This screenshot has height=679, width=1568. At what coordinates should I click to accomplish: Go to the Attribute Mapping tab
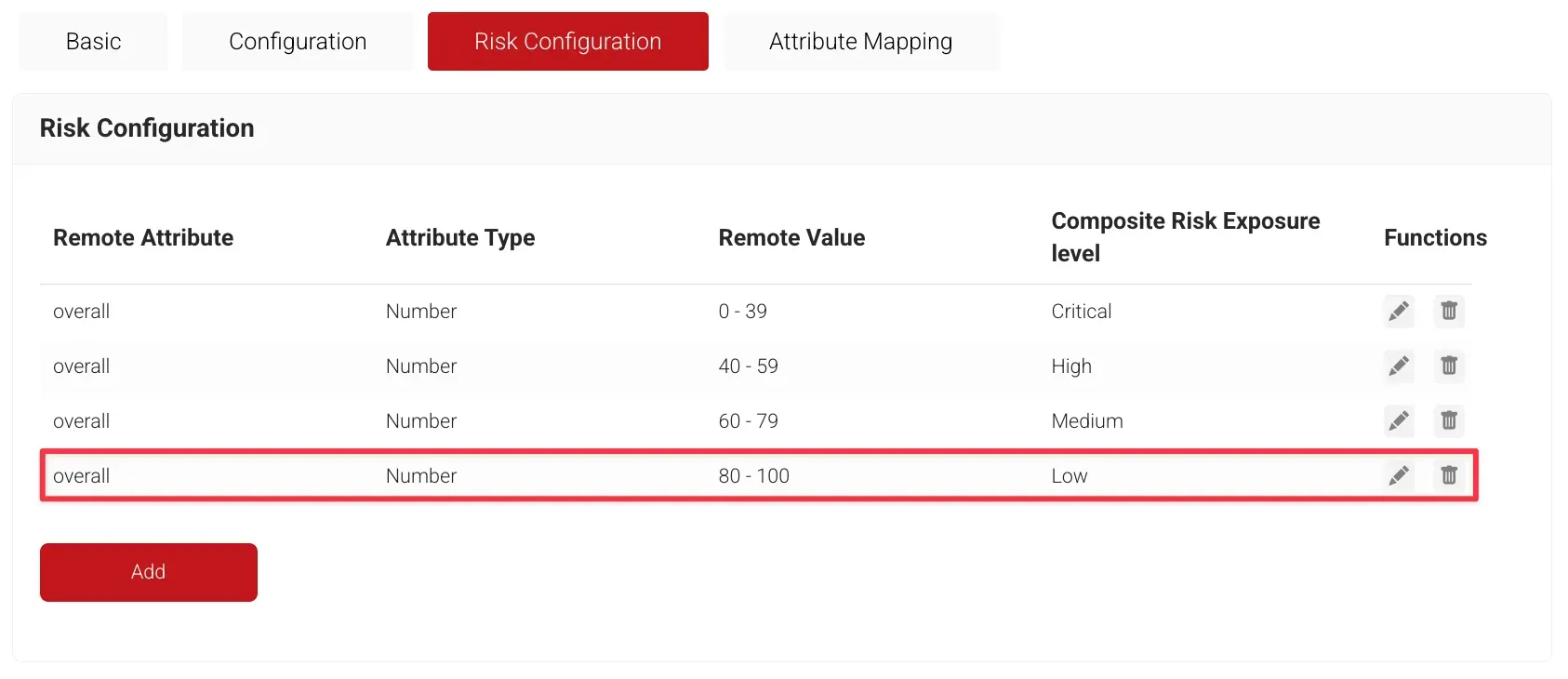tap(860, 42)
